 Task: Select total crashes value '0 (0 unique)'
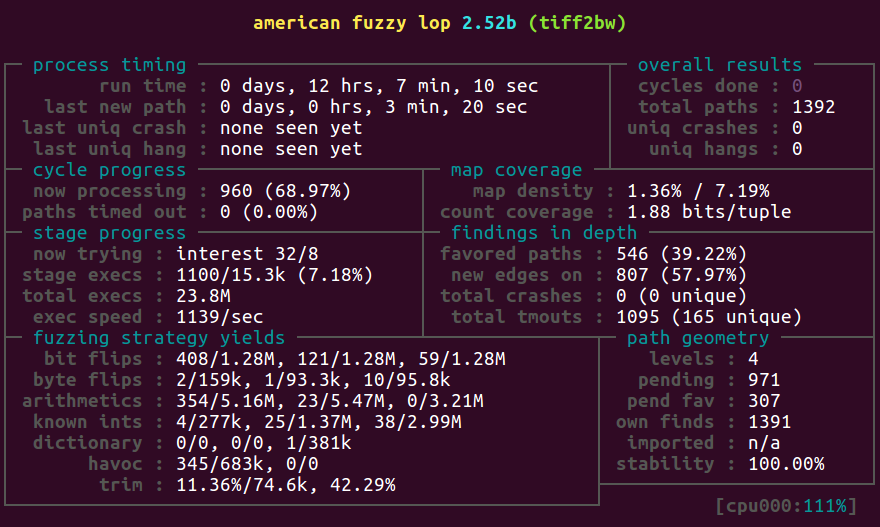click(682, 296)
